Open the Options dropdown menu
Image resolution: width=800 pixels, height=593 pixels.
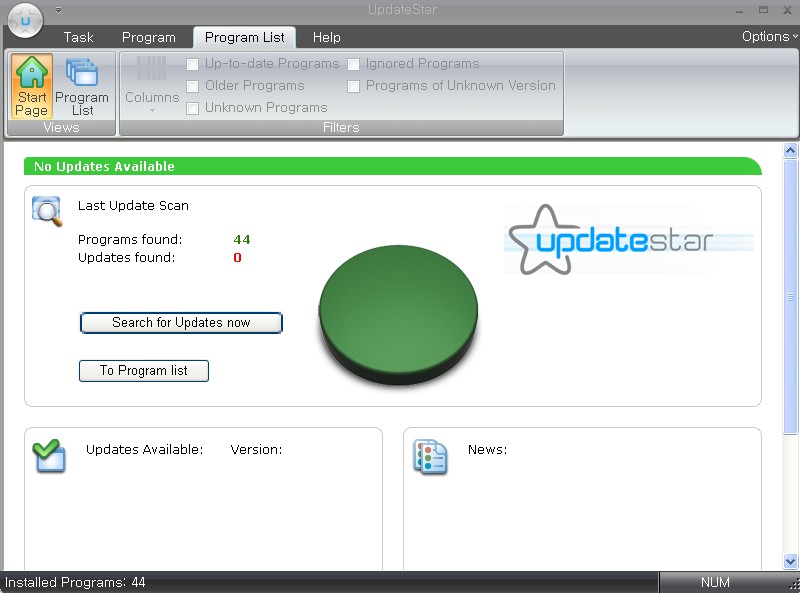pyautogui.click(x=769, y=36)
